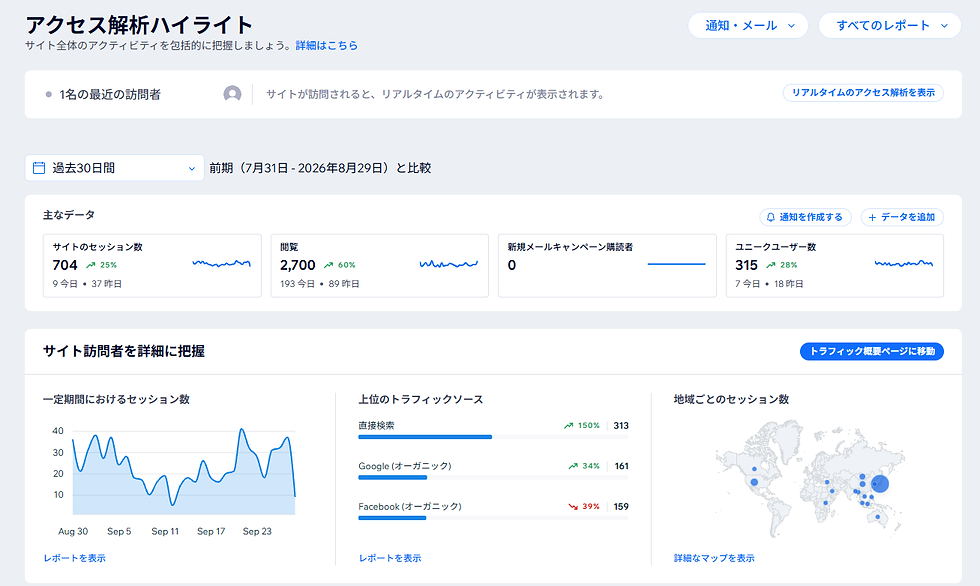Open the 過去30日間 date range dropdown
This screenshot has width=980, height=586.
point(114,168)
